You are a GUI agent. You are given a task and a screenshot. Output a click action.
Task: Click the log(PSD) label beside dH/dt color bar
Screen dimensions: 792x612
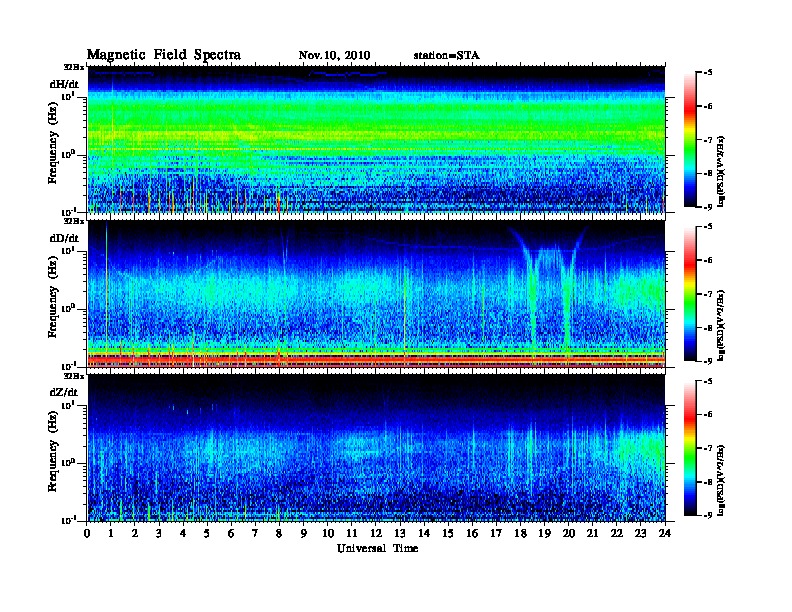point(721,171)
